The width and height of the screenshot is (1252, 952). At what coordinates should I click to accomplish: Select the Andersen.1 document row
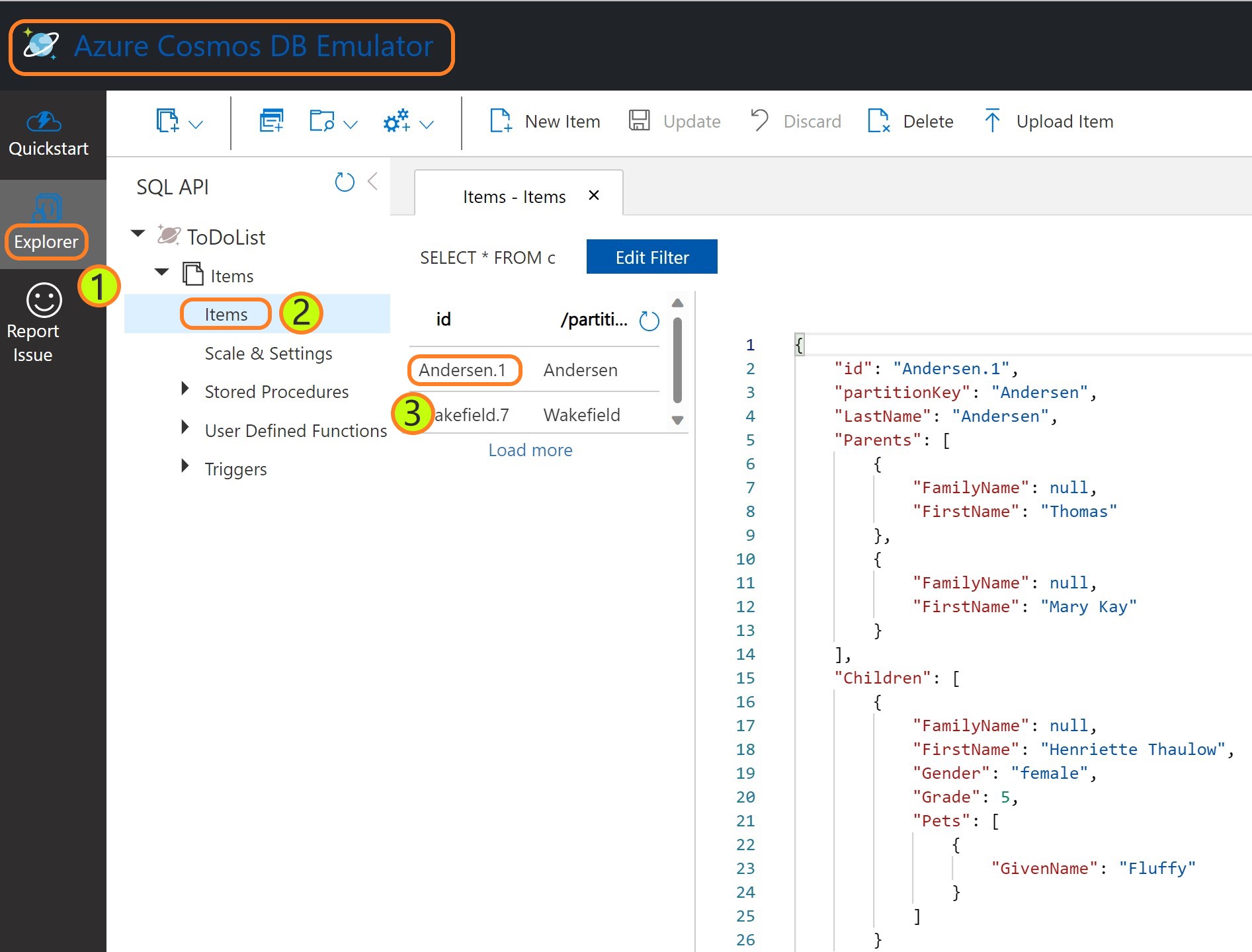click(534, 370)
